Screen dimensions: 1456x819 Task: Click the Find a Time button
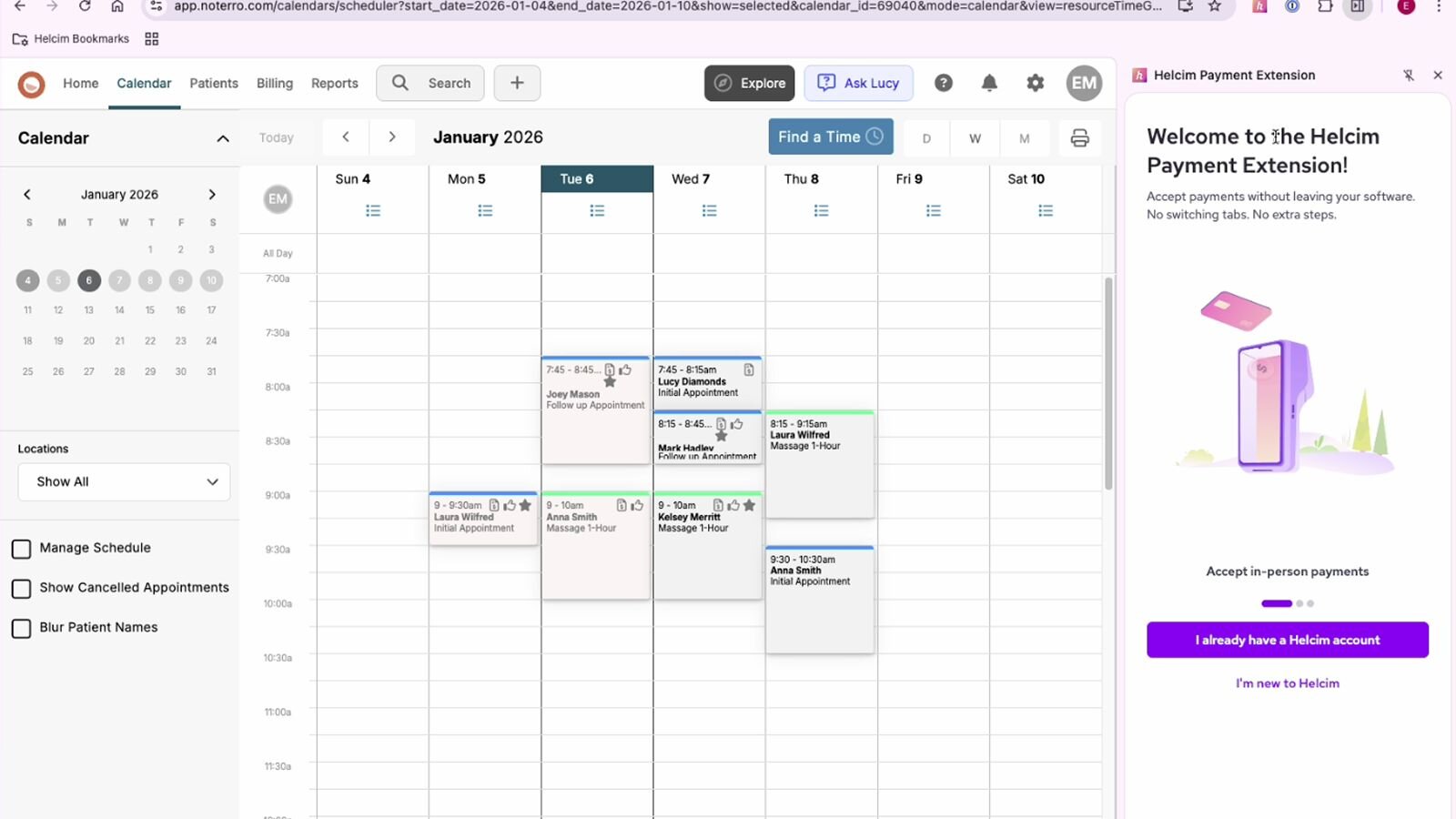coord(830,136)
